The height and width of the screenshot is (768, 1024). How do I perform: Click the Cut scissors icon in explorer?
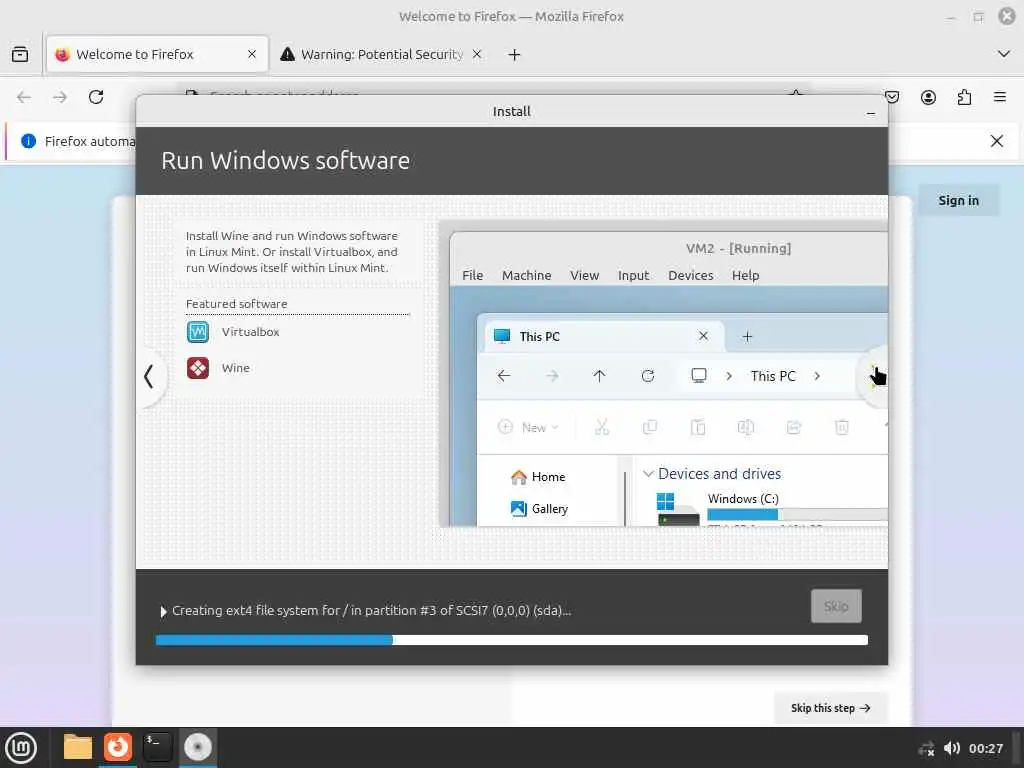[602, 428]
